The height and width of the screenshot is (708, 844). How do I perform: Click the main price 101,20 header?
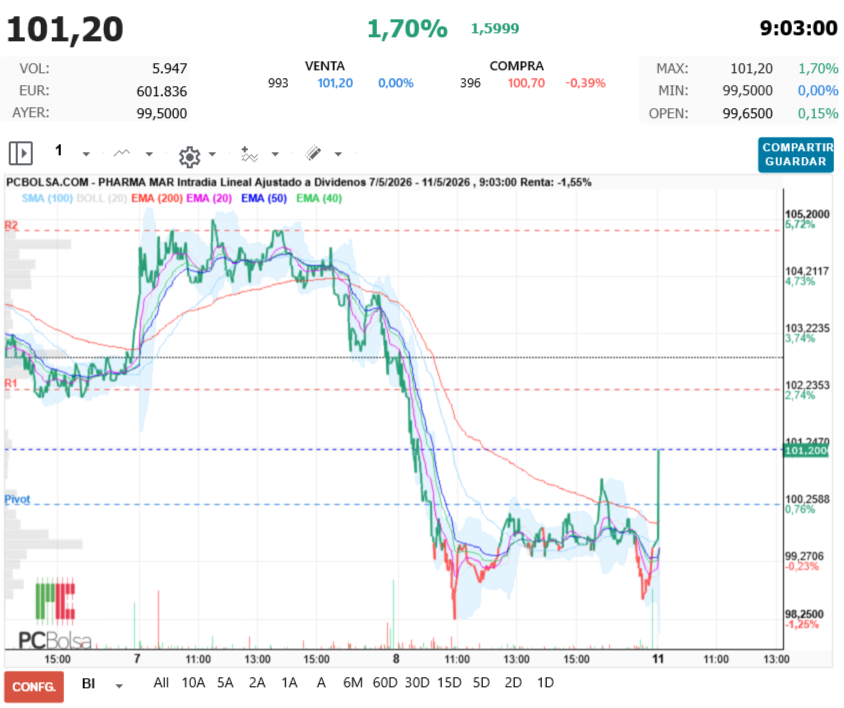[x=65, y=29]
